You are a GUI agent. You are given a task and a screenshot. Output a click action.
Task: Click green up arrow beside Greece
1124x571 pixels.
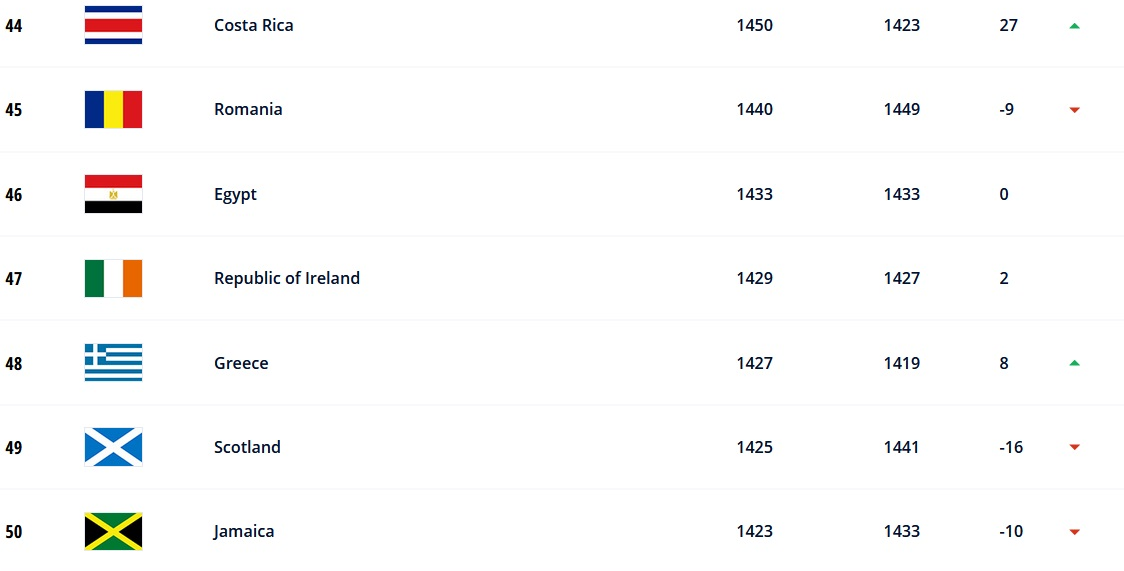coord(1074,363)
